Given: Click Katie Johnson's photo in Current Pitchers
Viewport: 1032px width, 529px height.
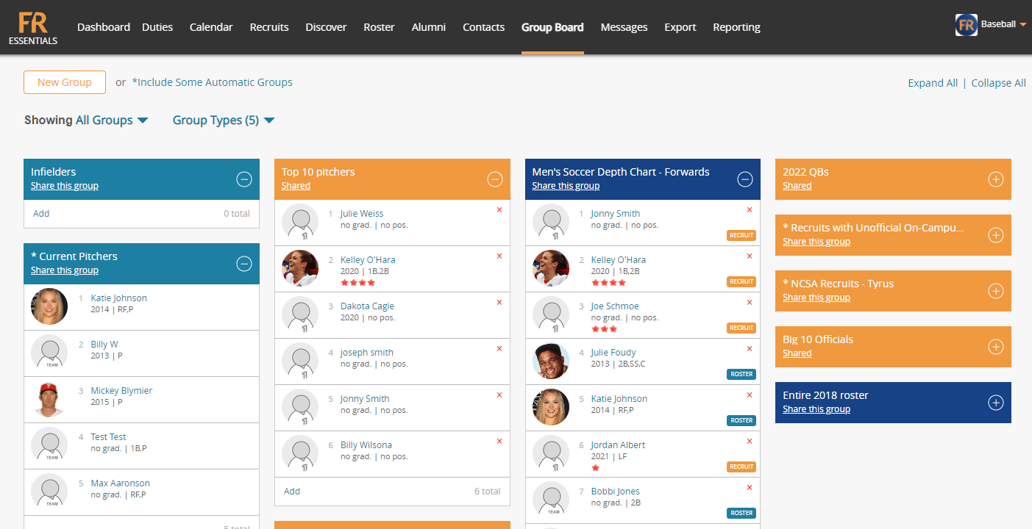Looking at the screenshot, I should 49,307.
